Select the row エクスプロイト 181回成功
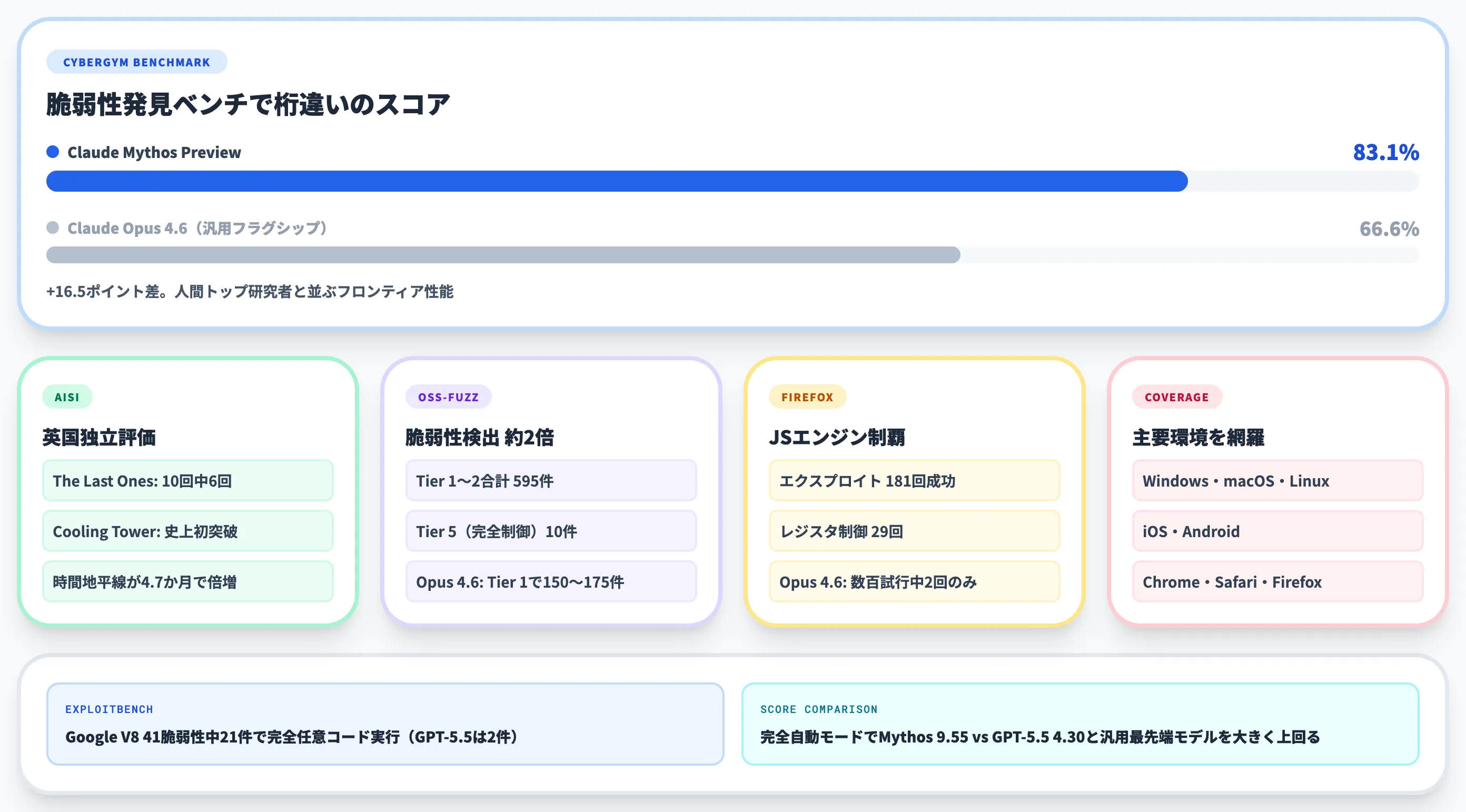Image resolution: width=1466 pixels, height=812 pixels. [915, 481]
